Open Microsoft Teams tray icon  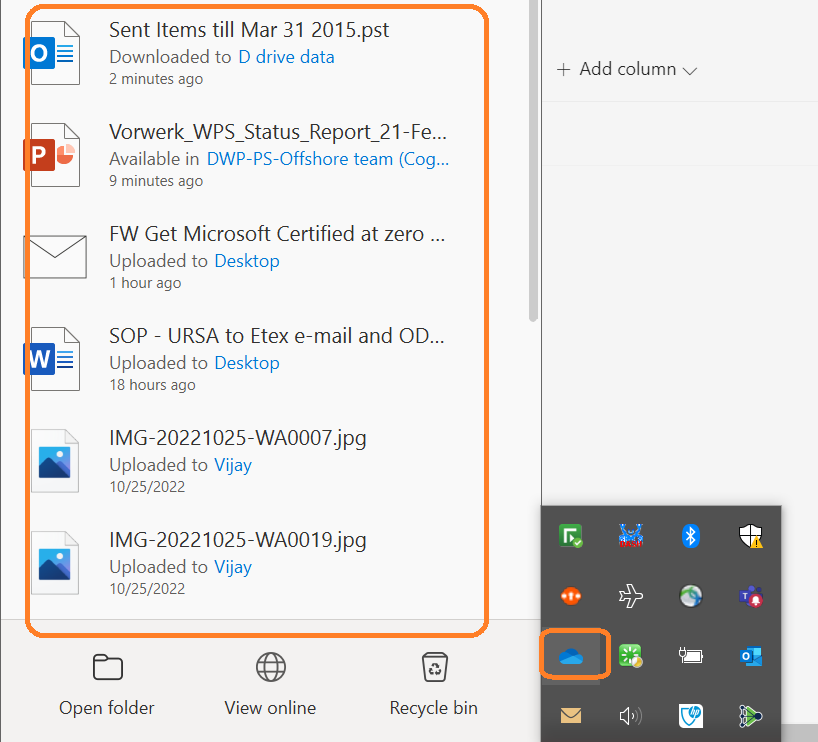point(750,596)
